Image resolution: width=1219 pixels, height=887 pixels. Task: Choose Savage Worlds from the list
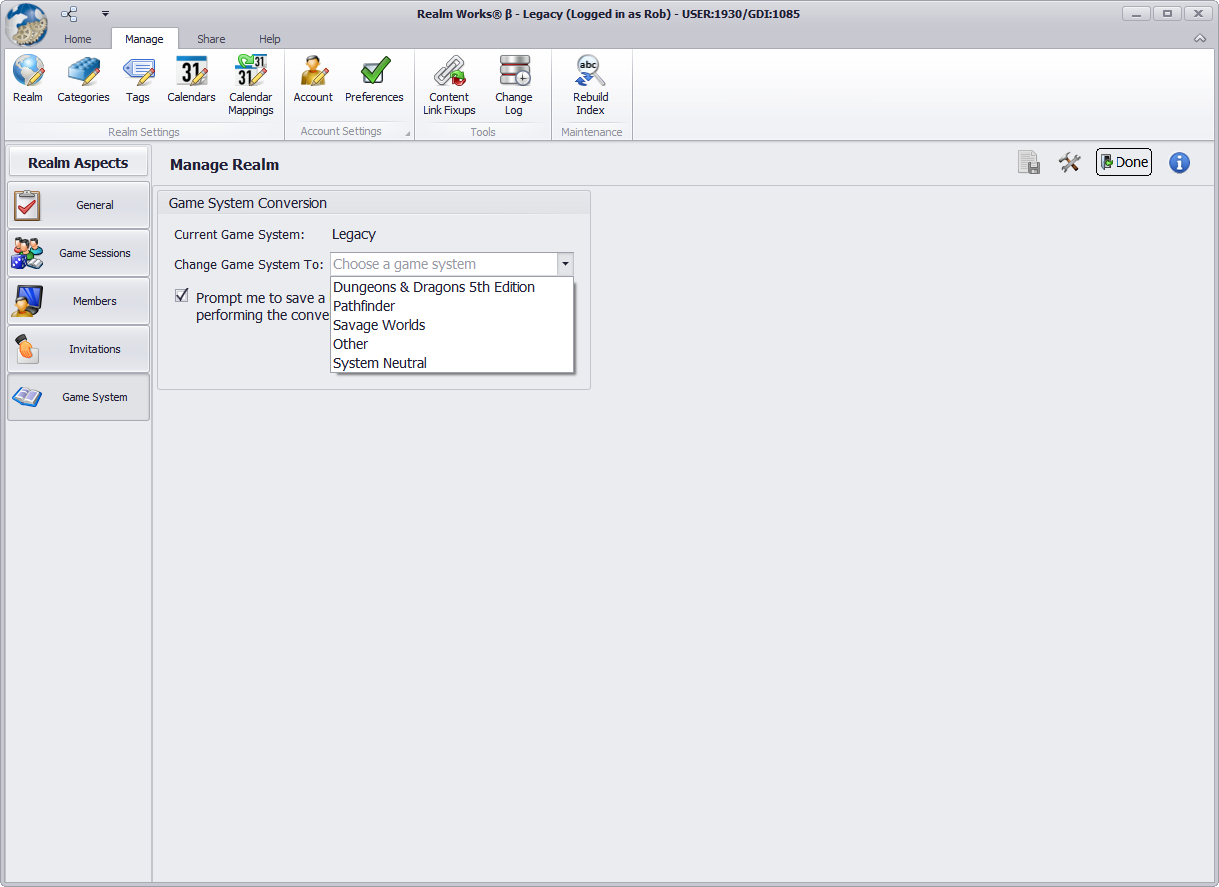452,325
